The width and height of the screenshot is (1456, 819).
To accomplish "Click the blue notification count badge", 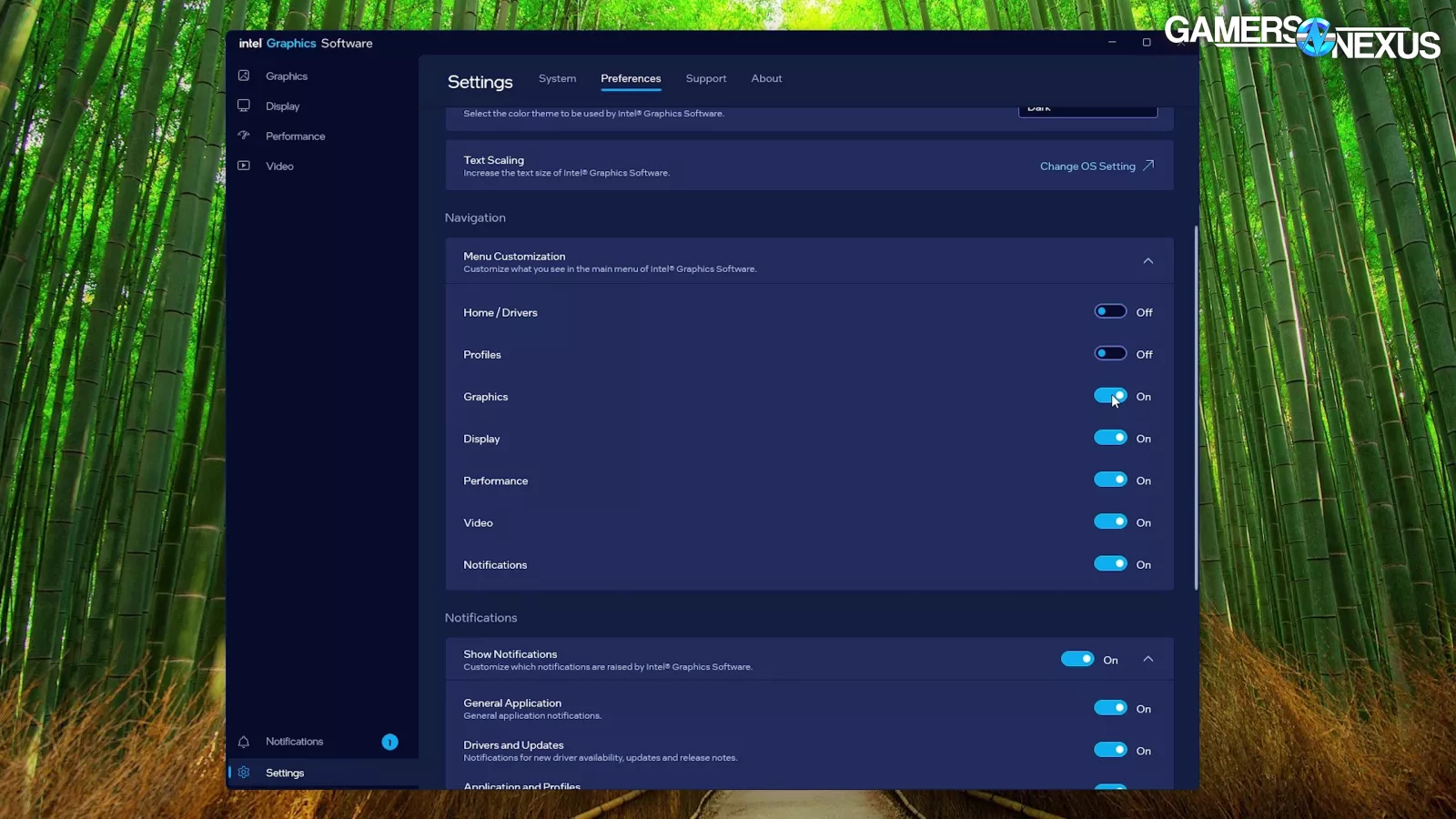I will coord(389,742).
